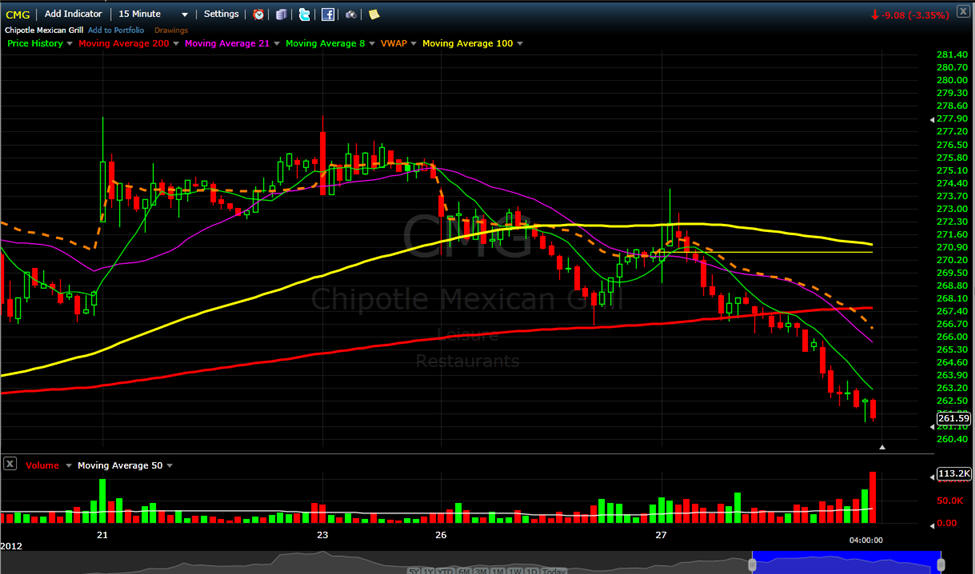
Task: Expand the Moving Average 100 dropdown arrow
Action: pos(520,44)
